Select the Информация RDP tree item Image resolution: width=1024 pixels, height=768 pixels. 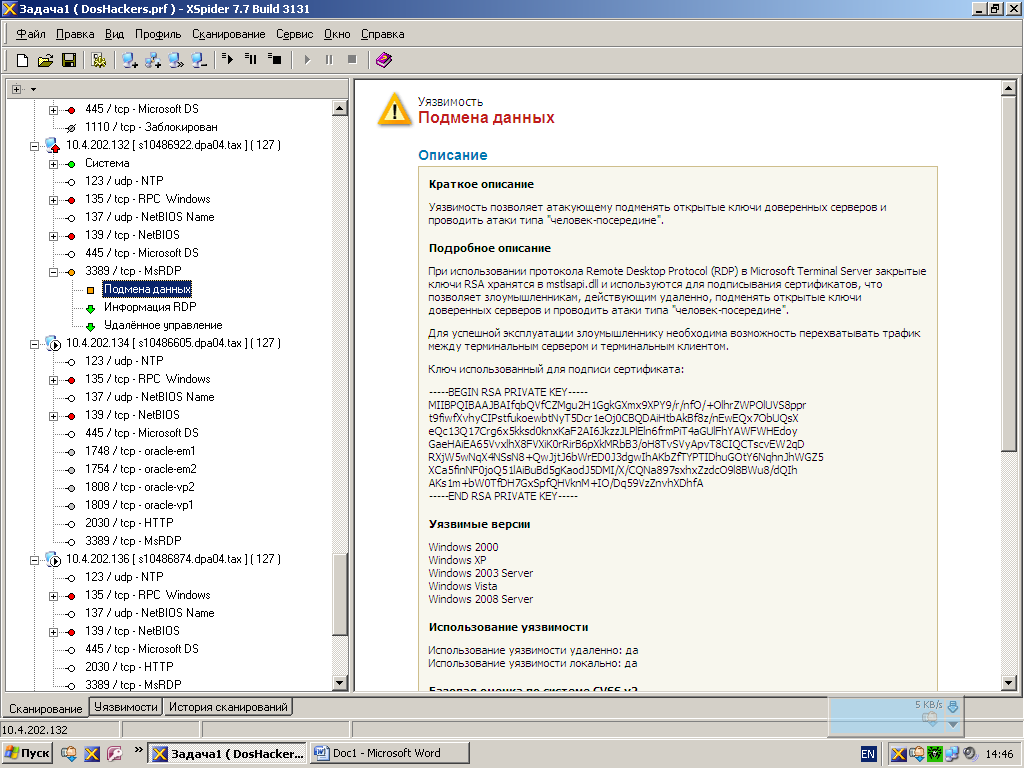149,307
